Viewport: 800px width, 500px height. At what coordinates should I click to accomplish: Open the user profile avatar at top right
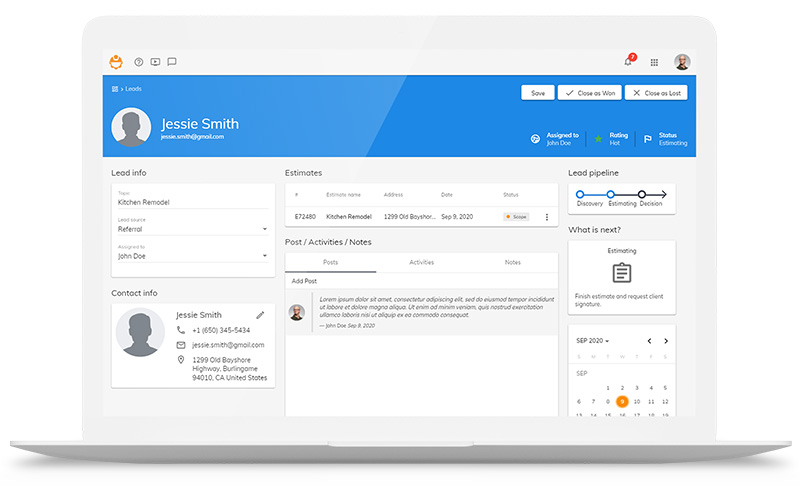click(x=682, y=62)
